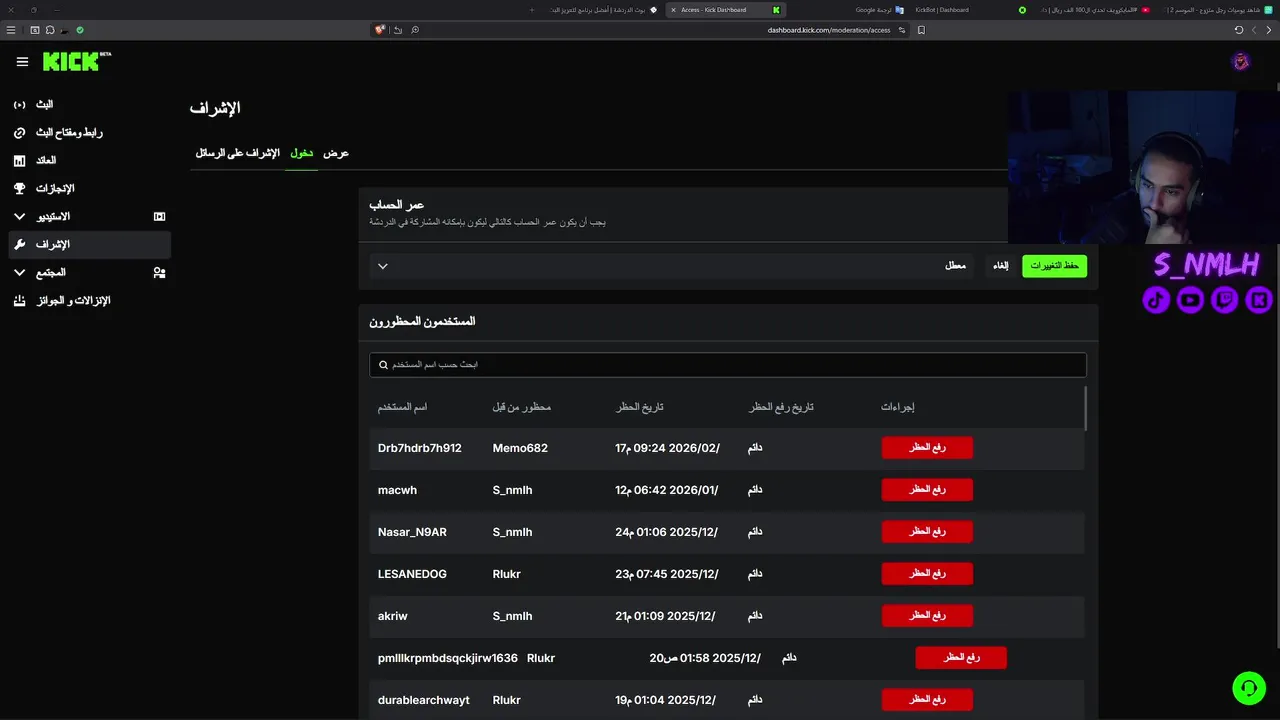Click the streamer webcam overlay
This screenshot has width=1280, height=720.
click(1144, 167)
